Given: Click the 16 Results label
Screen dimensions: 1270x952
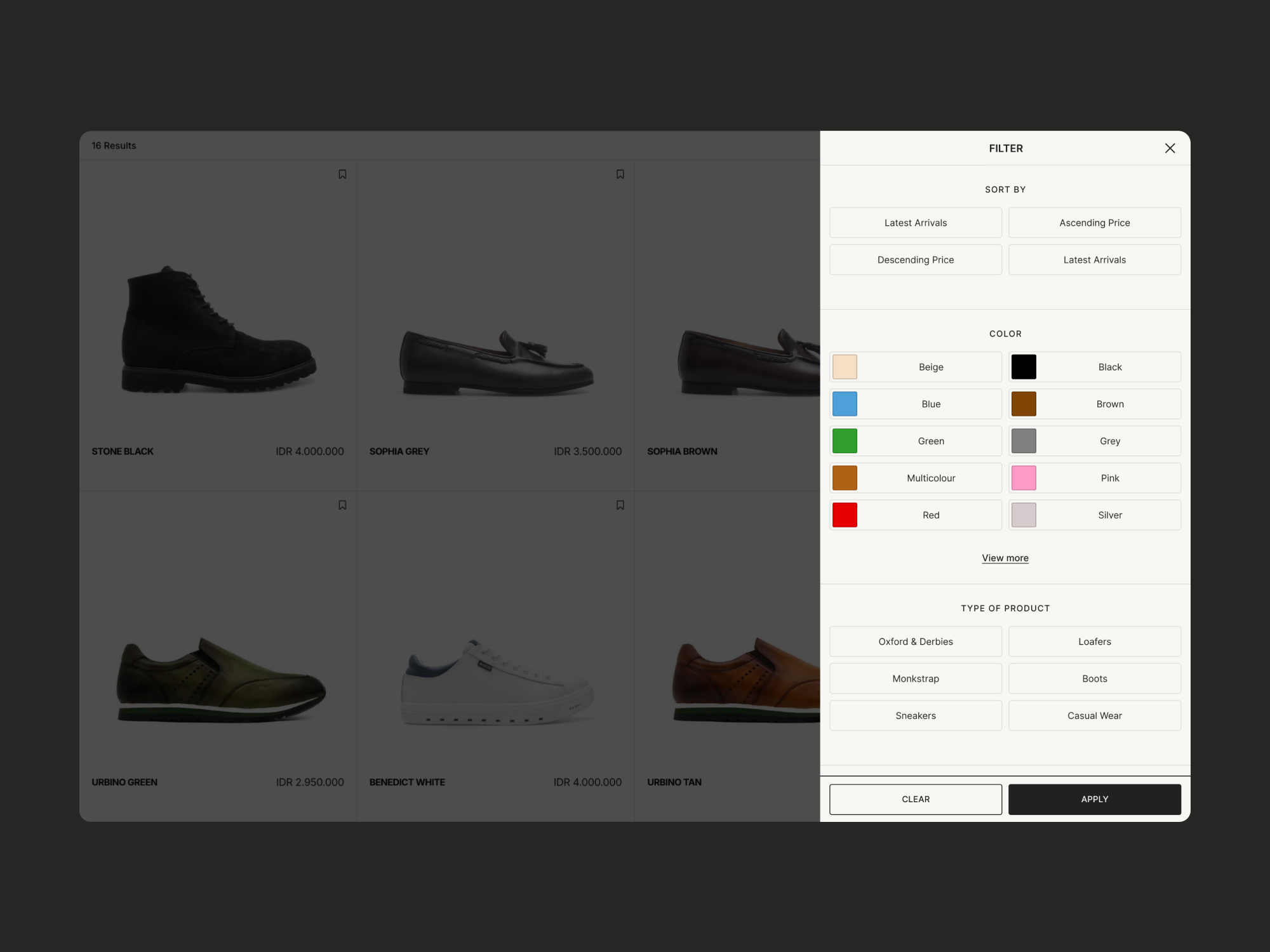Looking at the screenshot, I should tap(114, 145).
